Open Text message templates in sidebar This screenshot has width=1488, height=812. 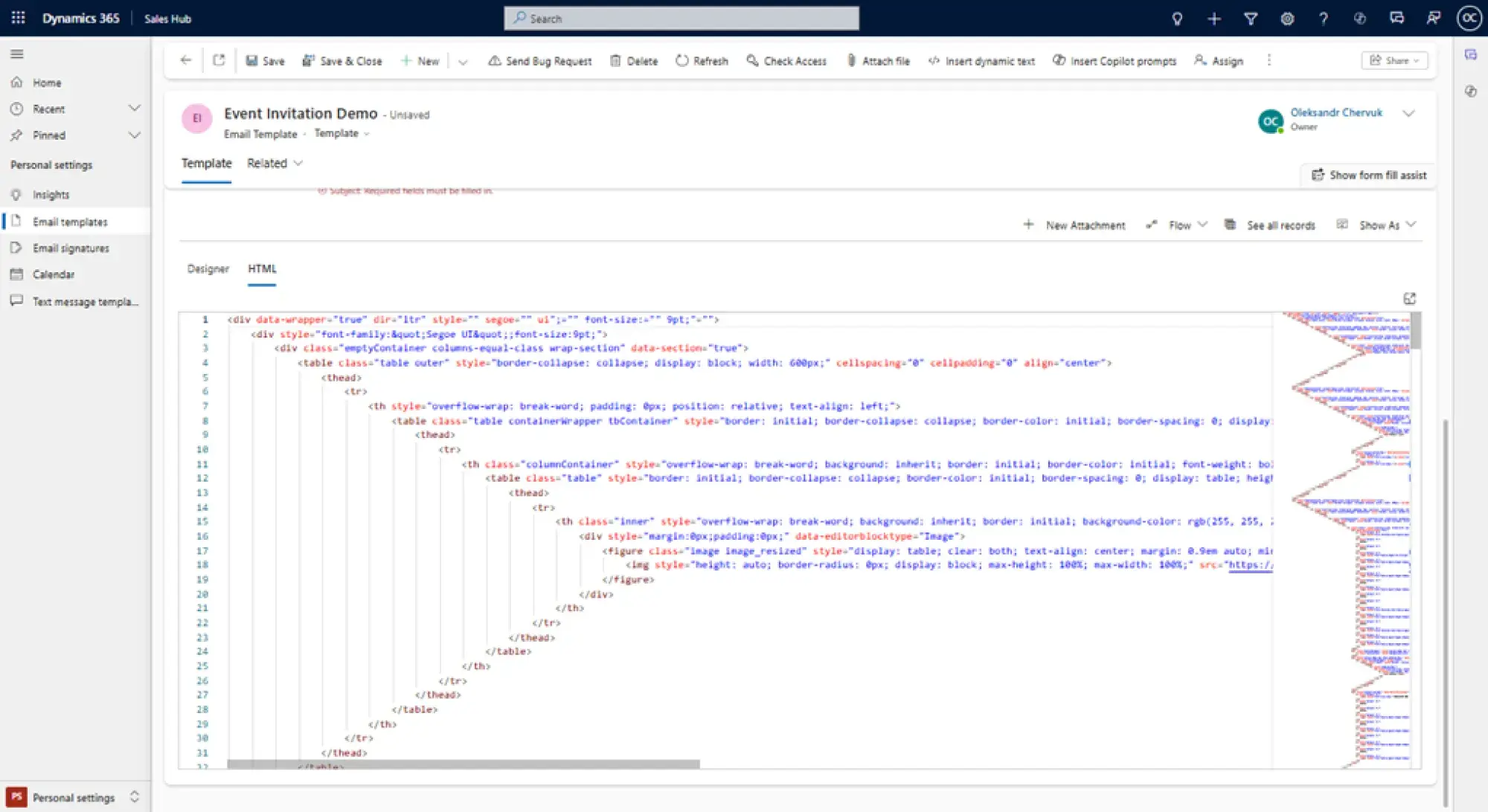point(85,302)
